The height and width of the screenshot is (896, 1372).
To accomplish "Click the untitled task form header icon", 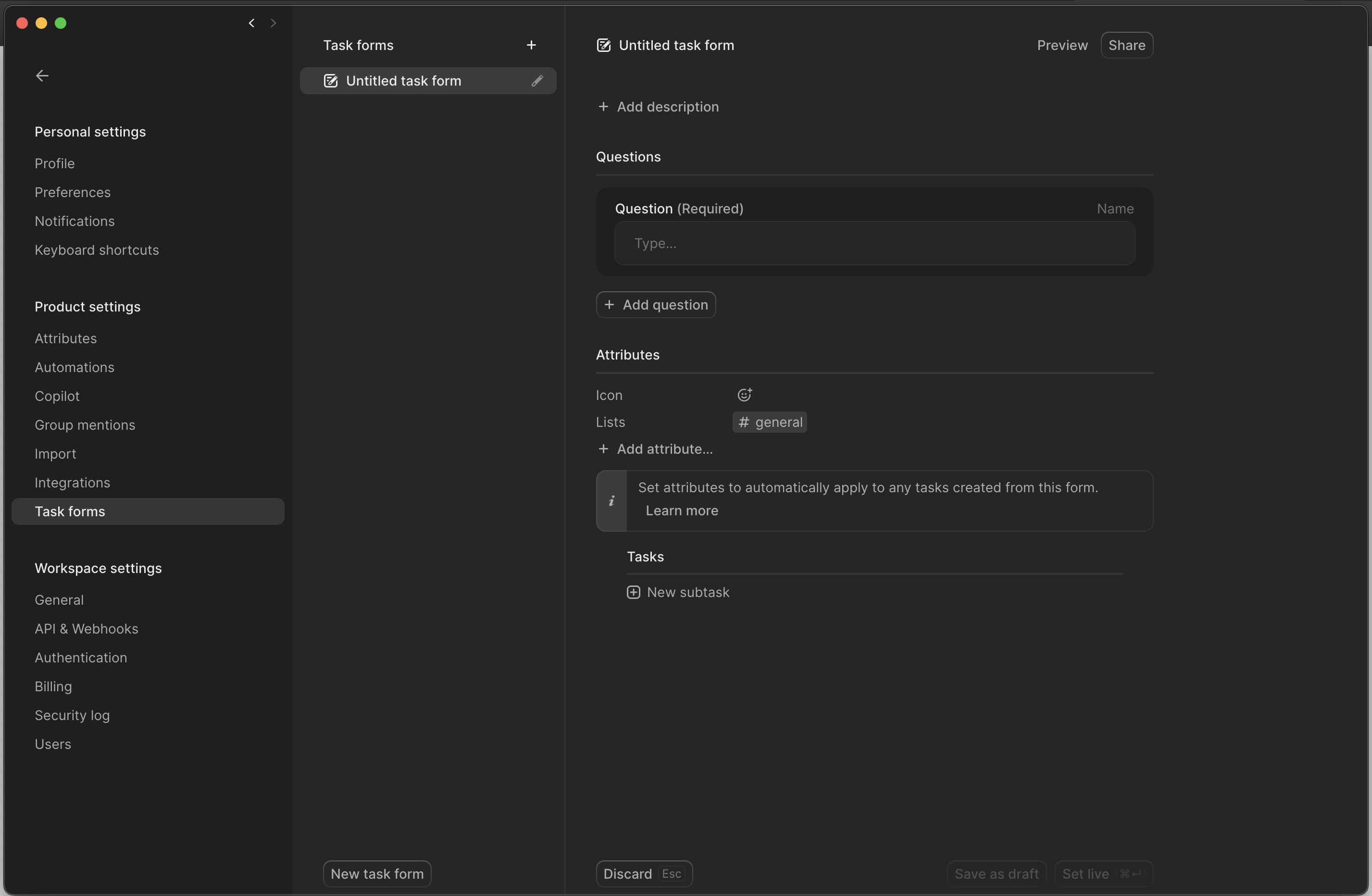I will [x=603, y=45].
